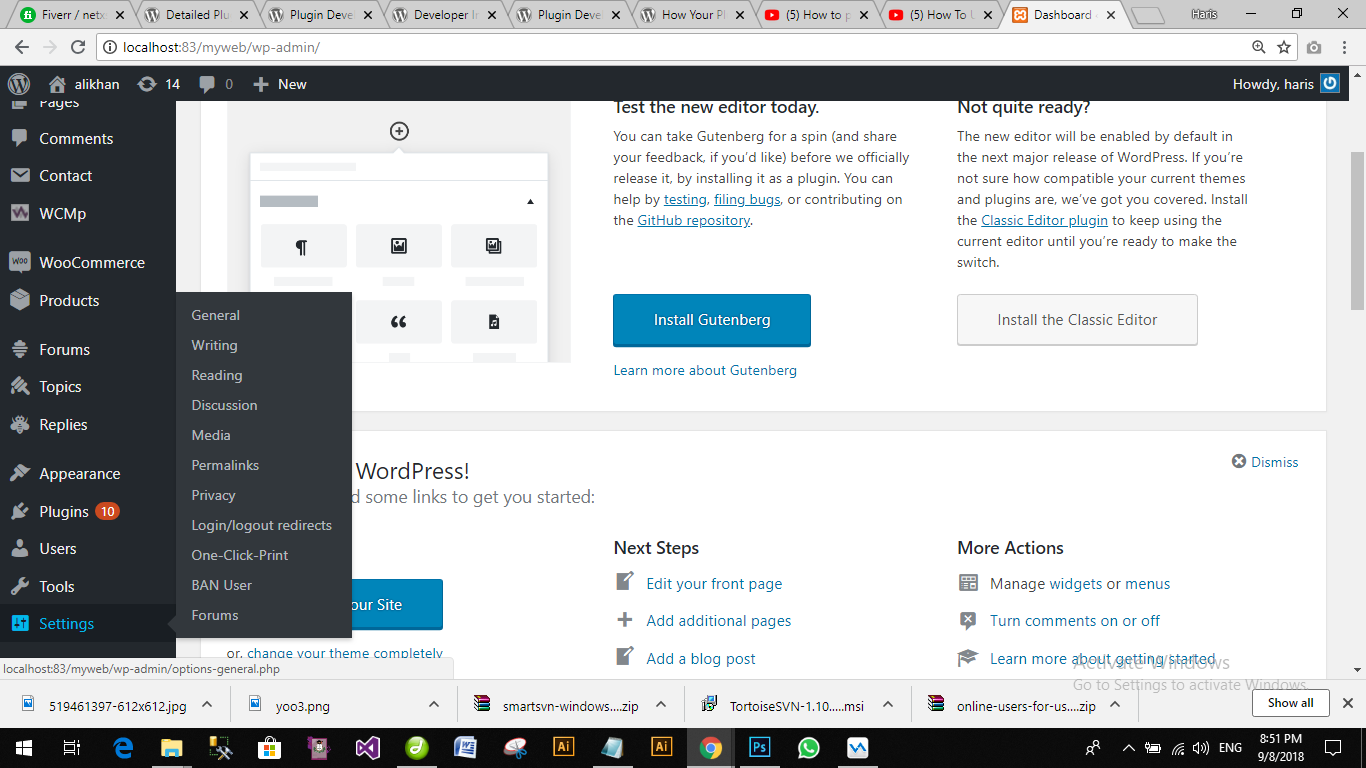Open the dropdown arrow beside yoo3.png download

click(x=433, y=704)
